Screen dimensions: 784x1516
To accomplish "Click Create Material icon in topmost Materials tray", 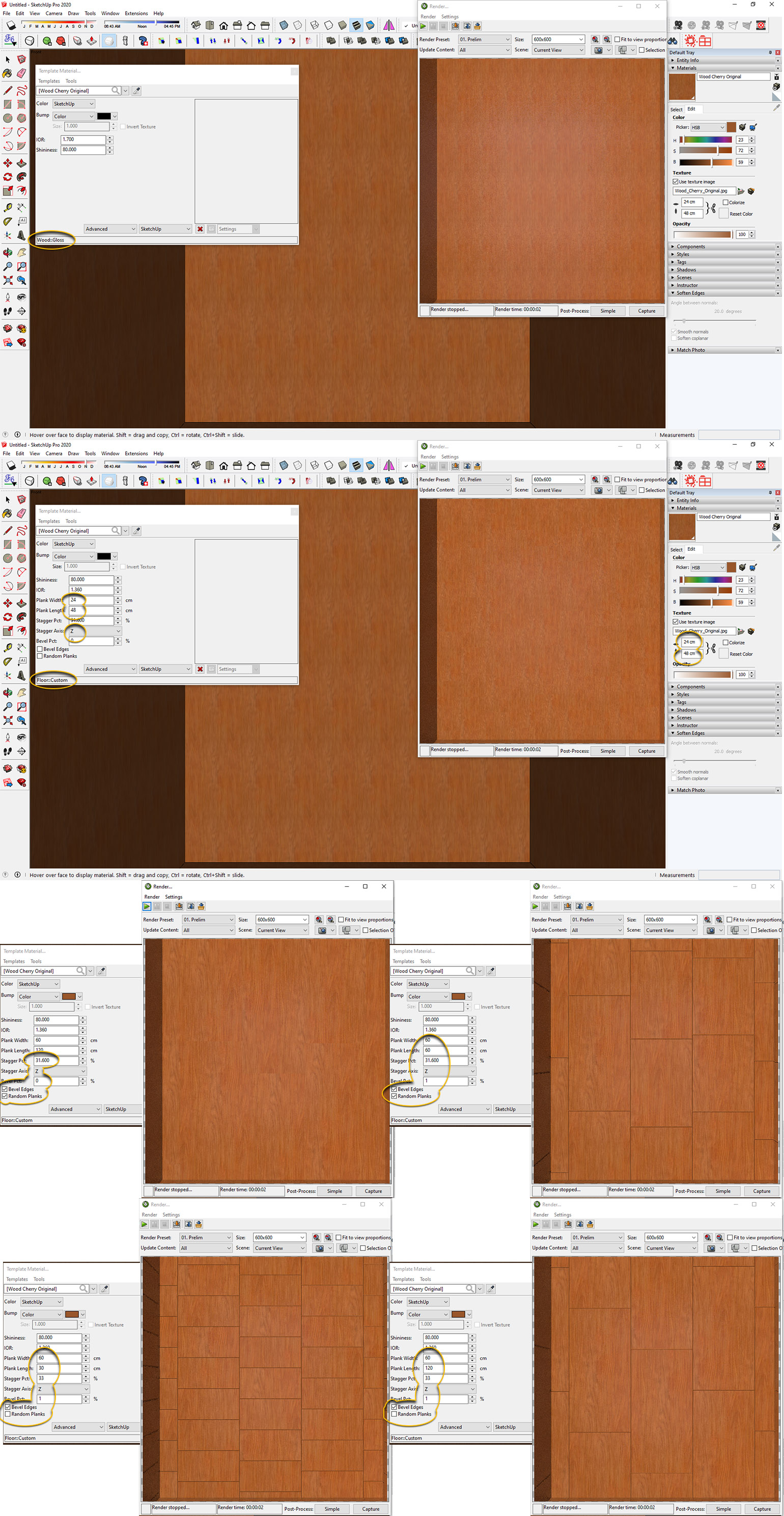I will [x=776, y=87].
